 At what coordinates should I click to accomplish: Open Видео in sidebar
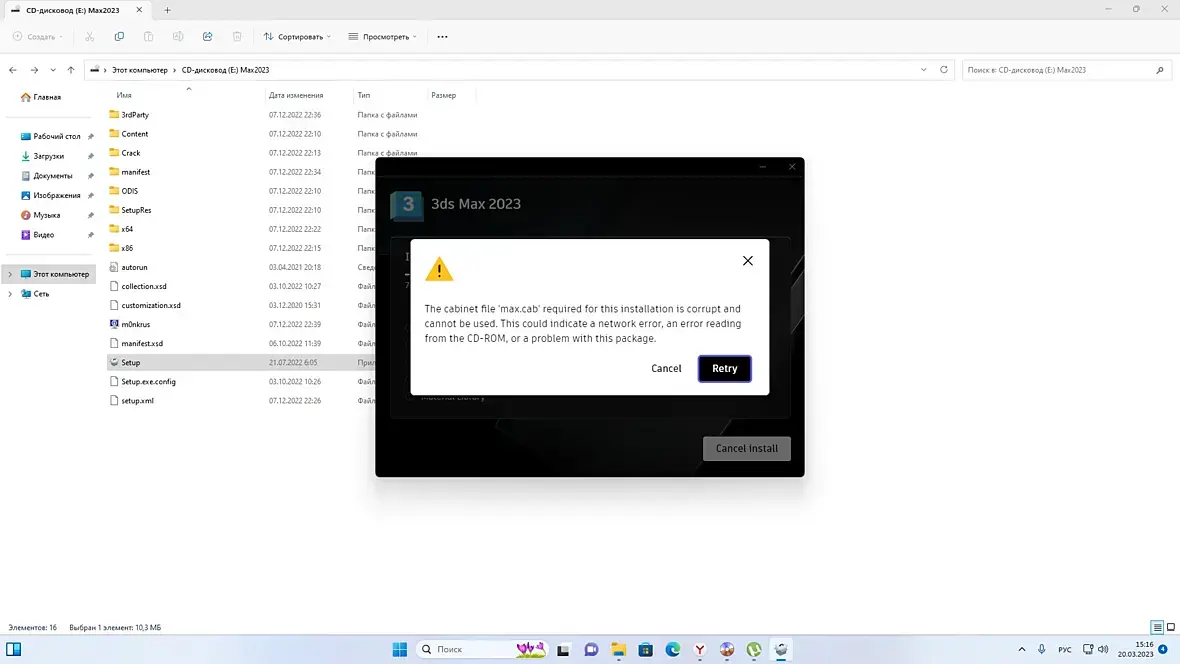click(38, 234)
